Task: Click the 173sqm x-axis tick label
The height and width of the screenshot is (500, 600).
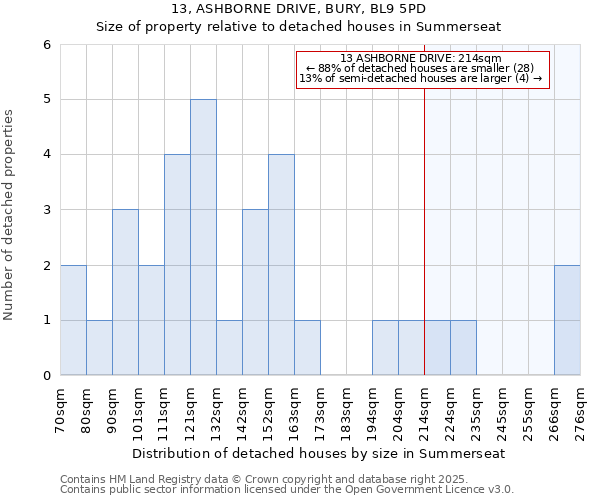Action: pyautogui.click(x=320, y=414)
